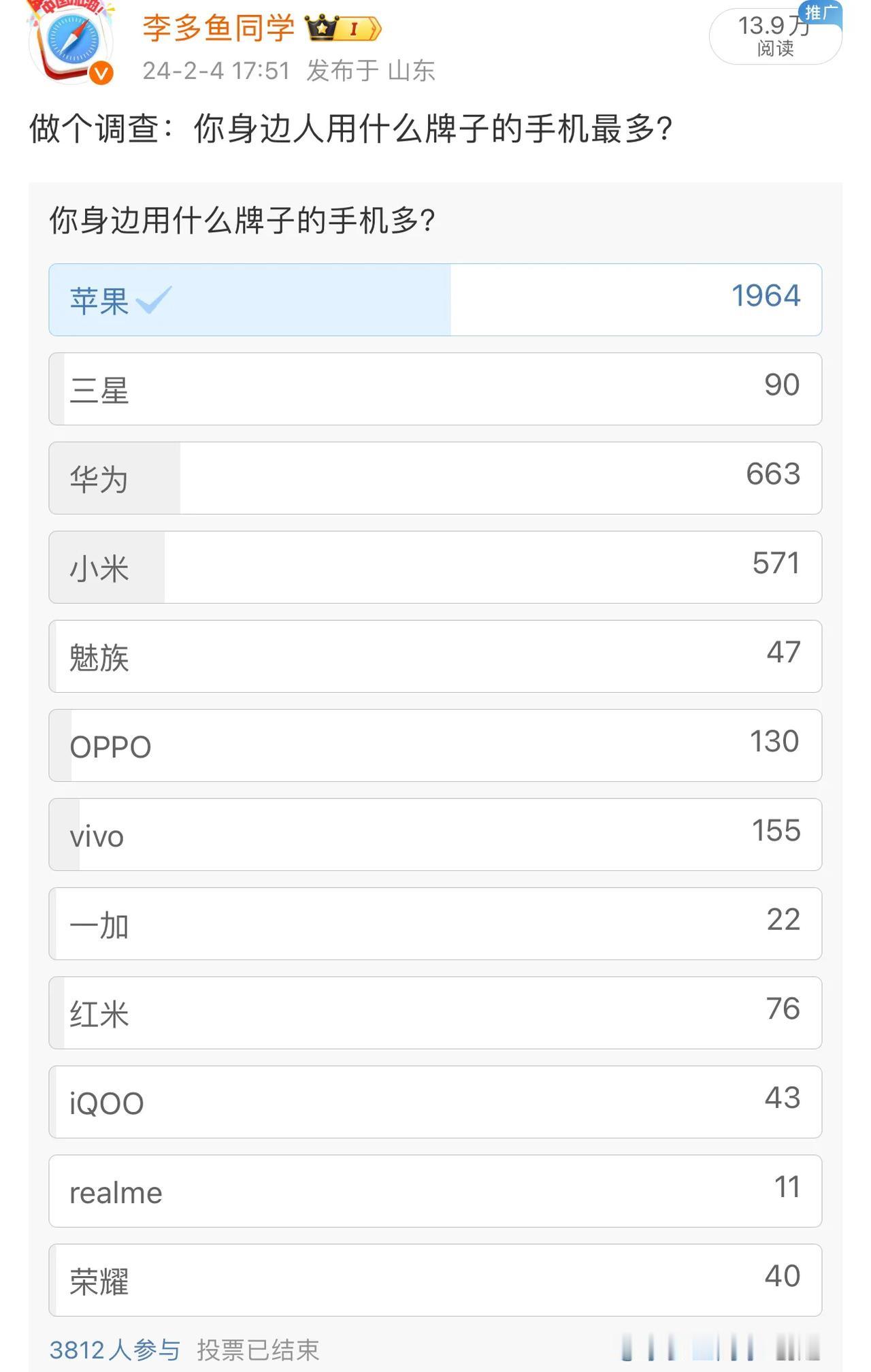Image resolution: width=871 pixels, height=1372 pixels.
Task: Select the 苹果 poll option
Action: tap(435, 299)
